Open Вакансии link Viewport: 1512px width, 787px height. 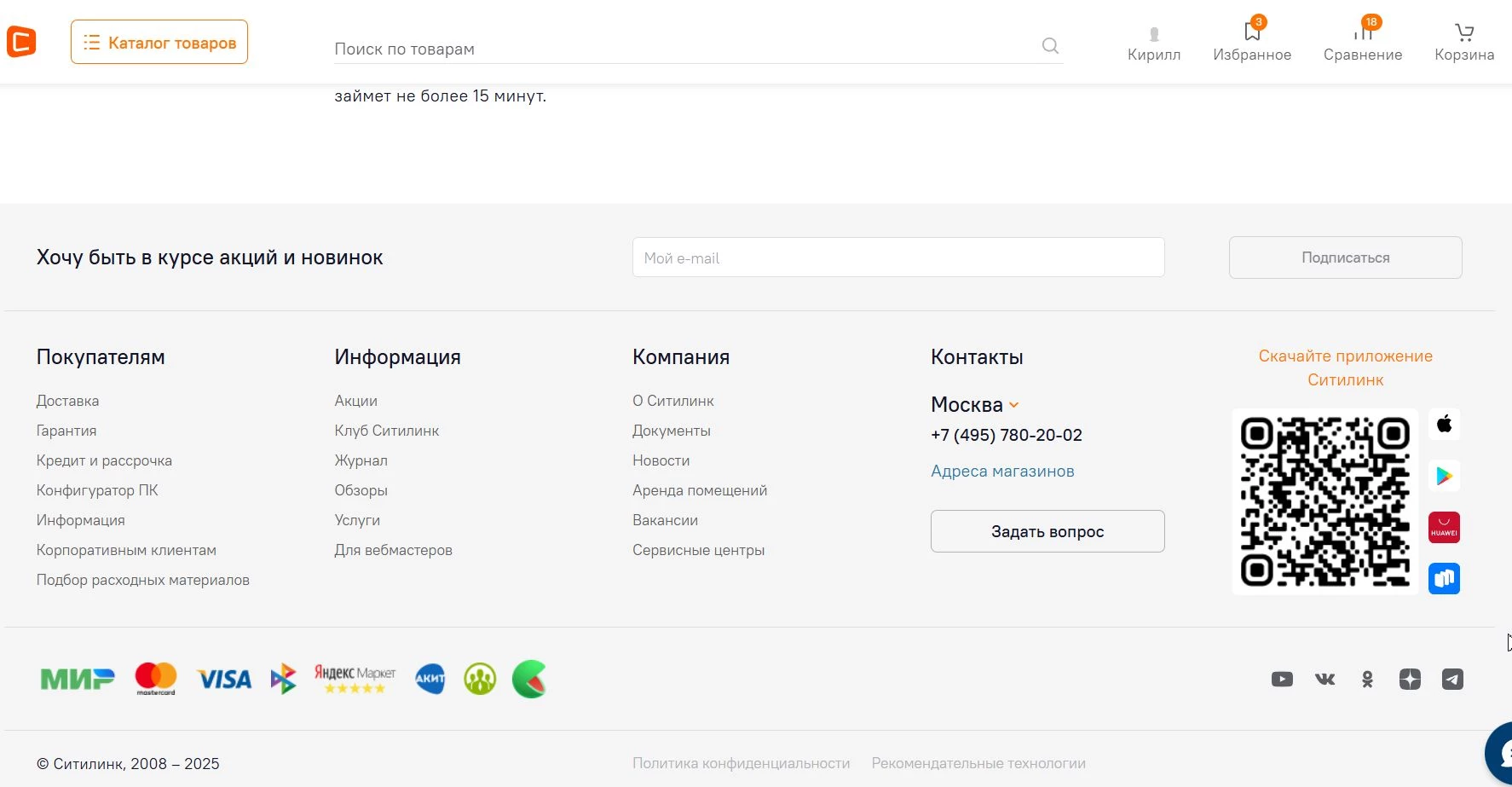665,520
